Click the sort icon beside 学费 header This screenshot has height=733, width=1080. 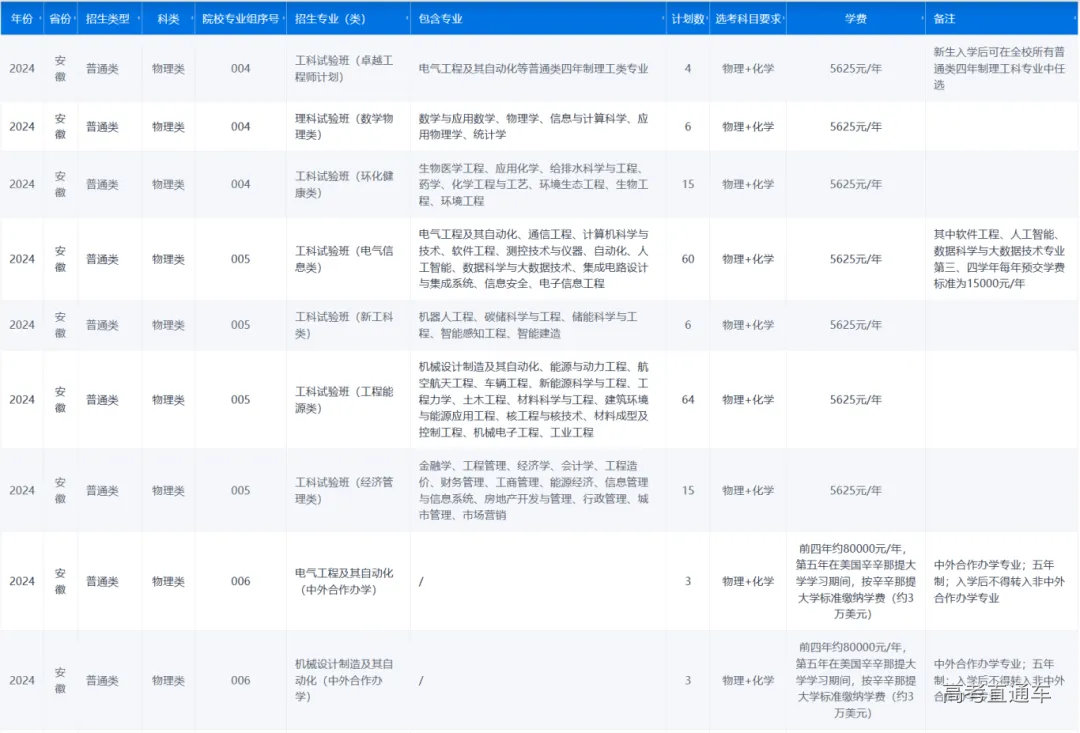[x=921, y=18]
